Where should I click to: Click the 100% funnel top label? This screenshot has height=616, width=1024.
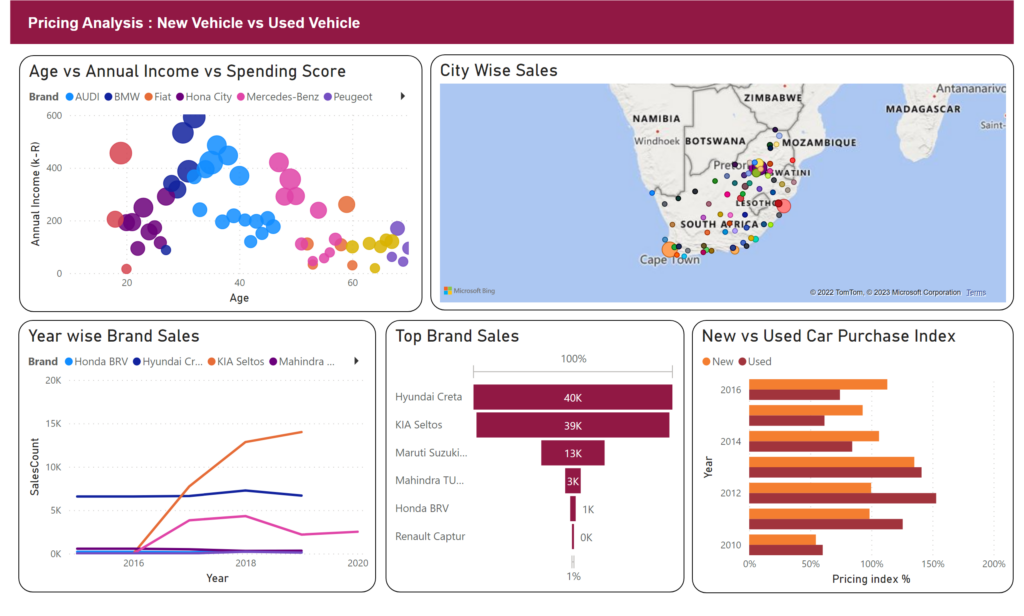tap(573, 359)
